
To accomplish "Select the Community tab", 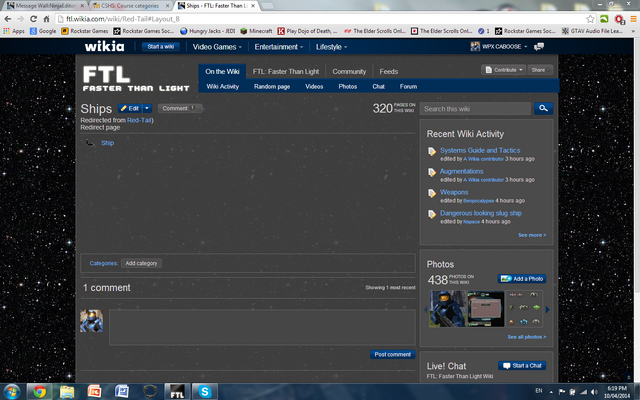I will click(x=349, y=71).
